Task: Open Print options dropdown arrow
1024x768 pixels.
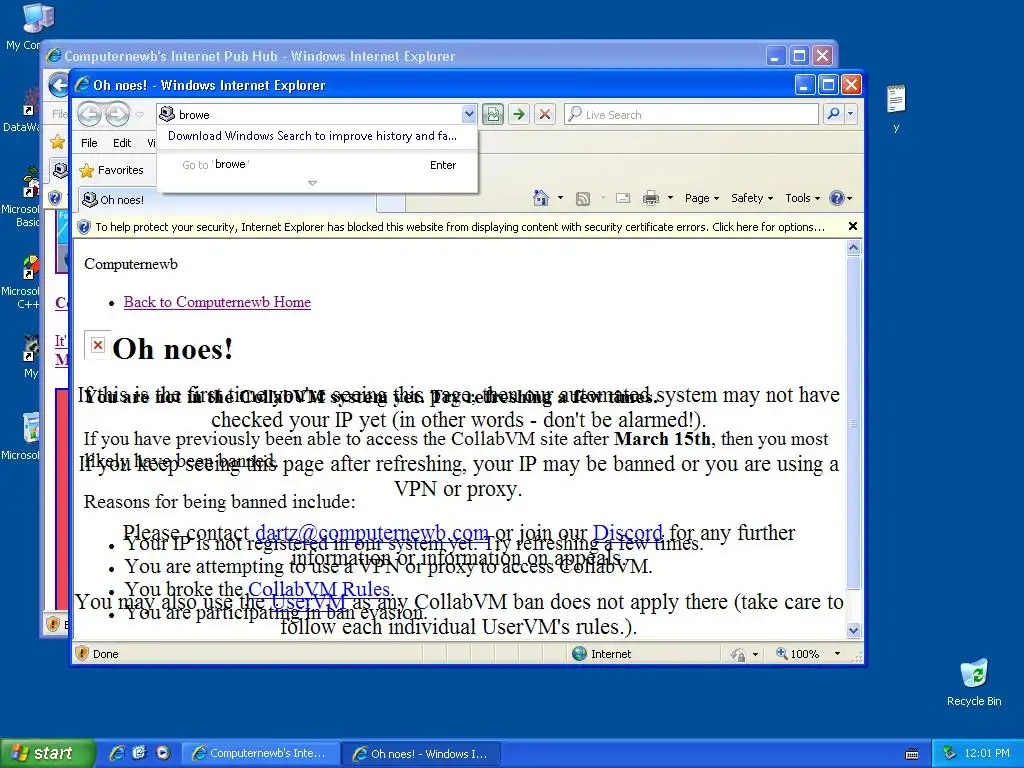Action: tap(670, 198)
